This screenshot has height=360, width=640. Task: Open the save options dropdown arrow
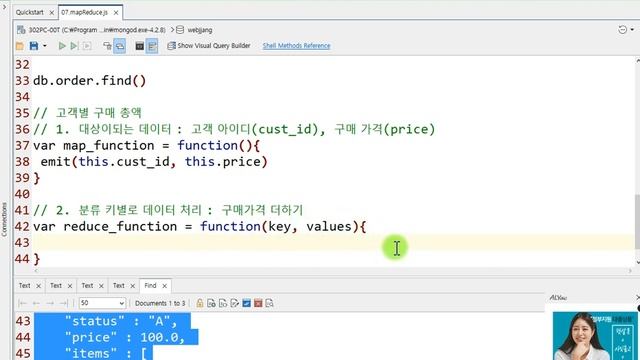click(x=44, y=46)
